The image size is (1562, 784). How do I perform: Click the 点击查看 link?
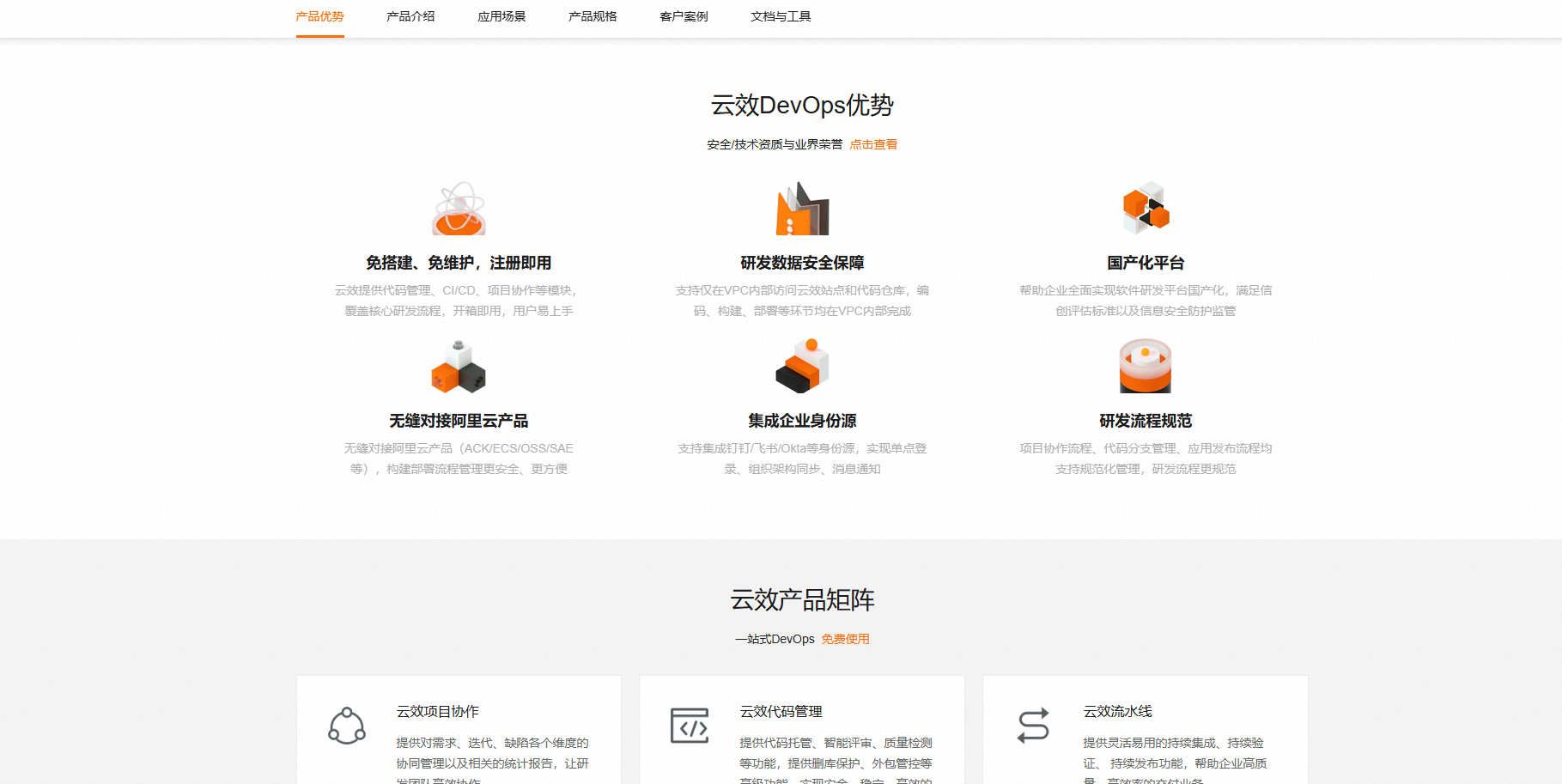(x=873, y=144)
